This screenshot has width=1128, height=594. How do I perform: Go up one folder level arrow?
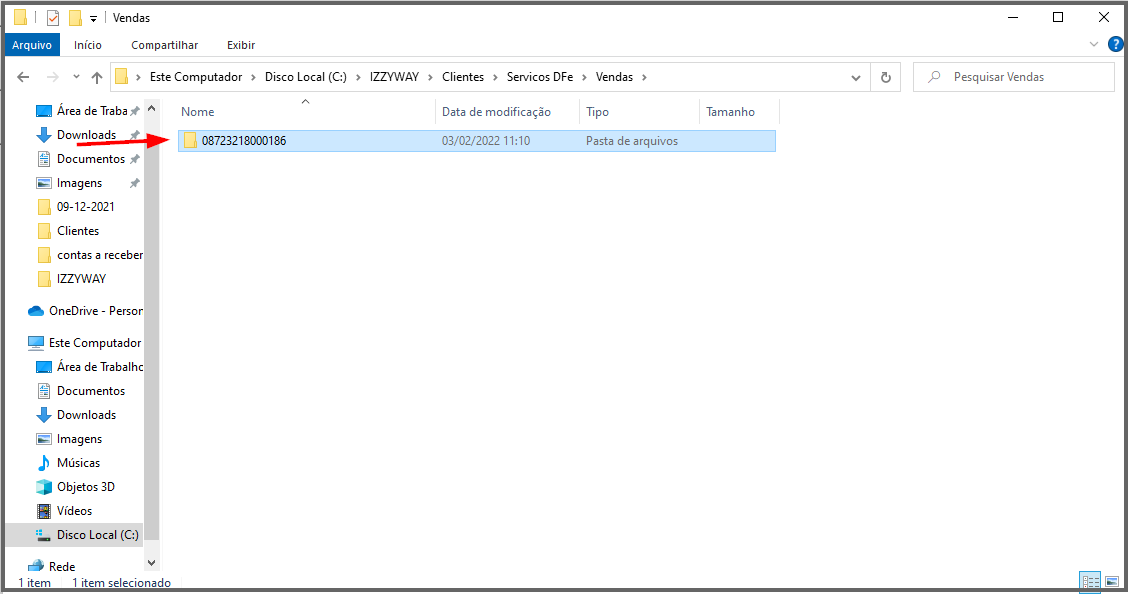[97, 77]
